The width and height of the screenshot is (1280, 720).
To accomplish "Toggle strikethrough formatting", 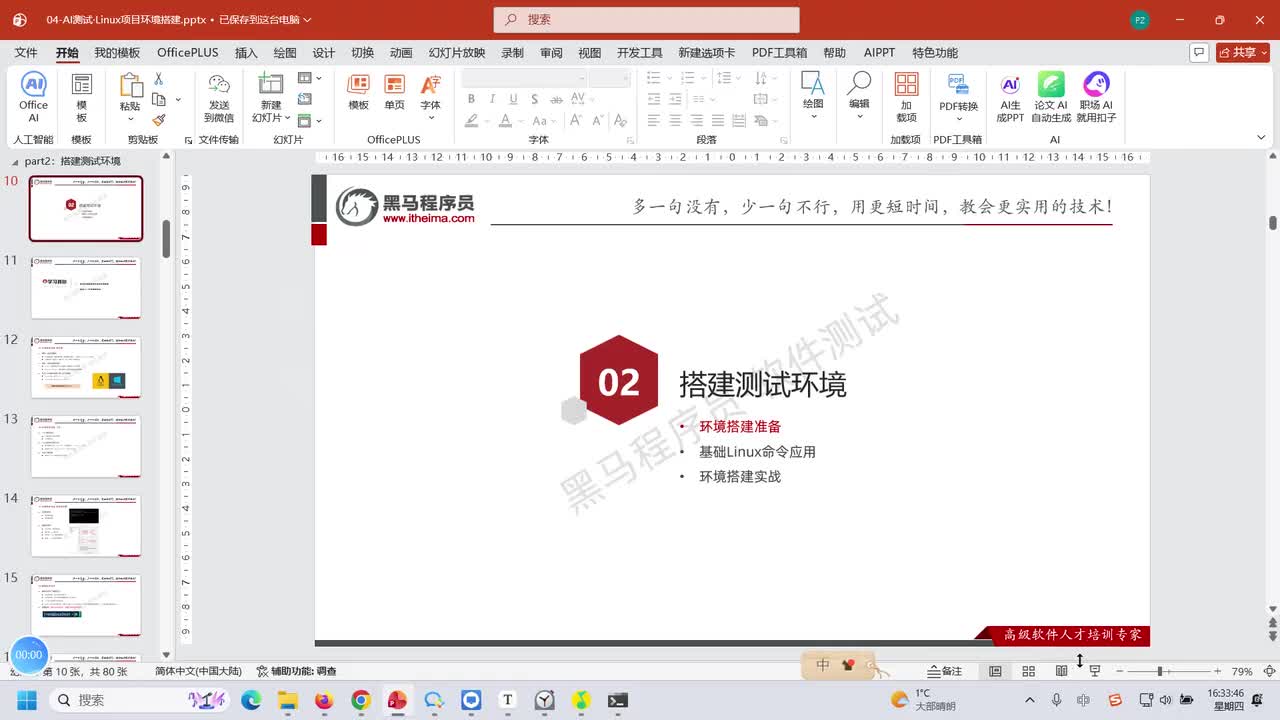I will click(x=555, y=99).
